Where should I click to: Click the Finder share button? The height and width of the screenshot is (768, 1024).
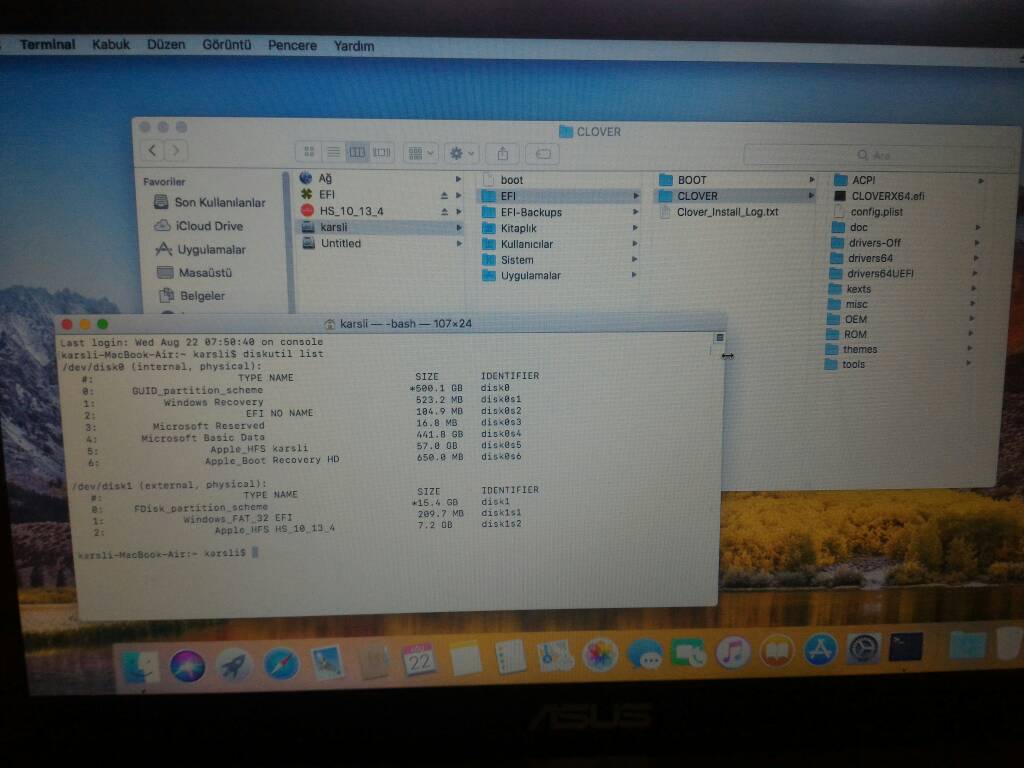[x=503, y=153]
